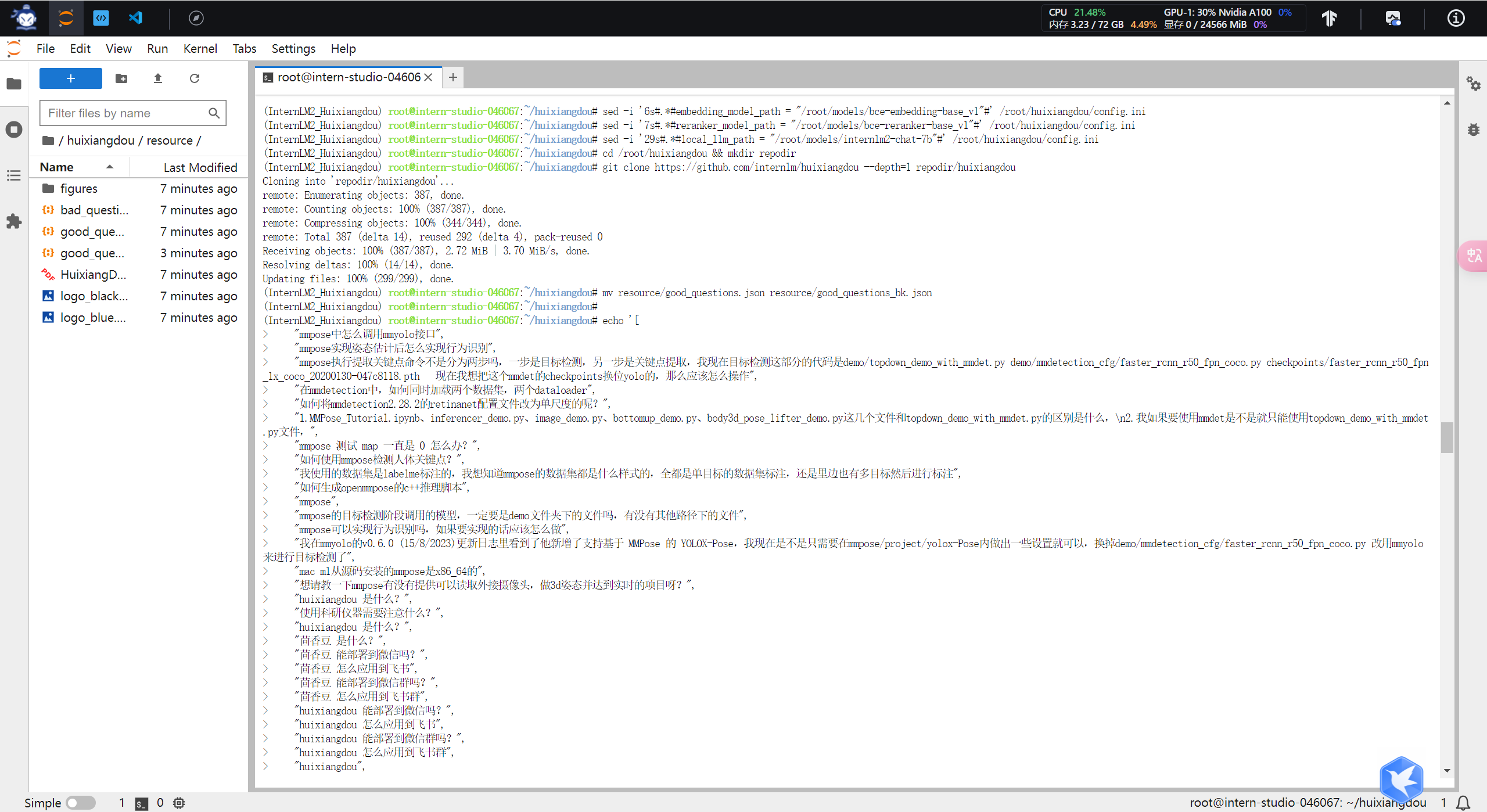Navigate to huixiangdou breadcrumb folder

click(x=100, y=141)
